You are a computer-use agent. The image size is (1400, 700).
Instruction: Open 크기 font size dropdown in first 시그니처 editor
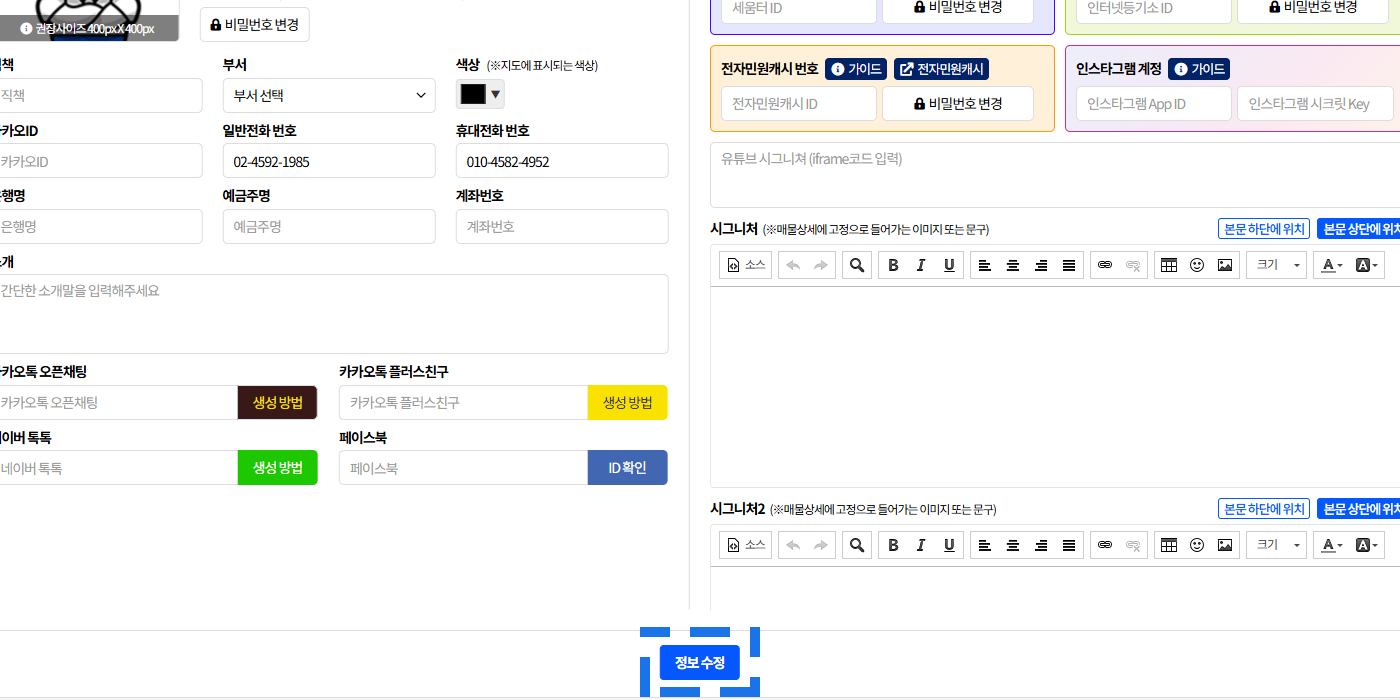1276,265
